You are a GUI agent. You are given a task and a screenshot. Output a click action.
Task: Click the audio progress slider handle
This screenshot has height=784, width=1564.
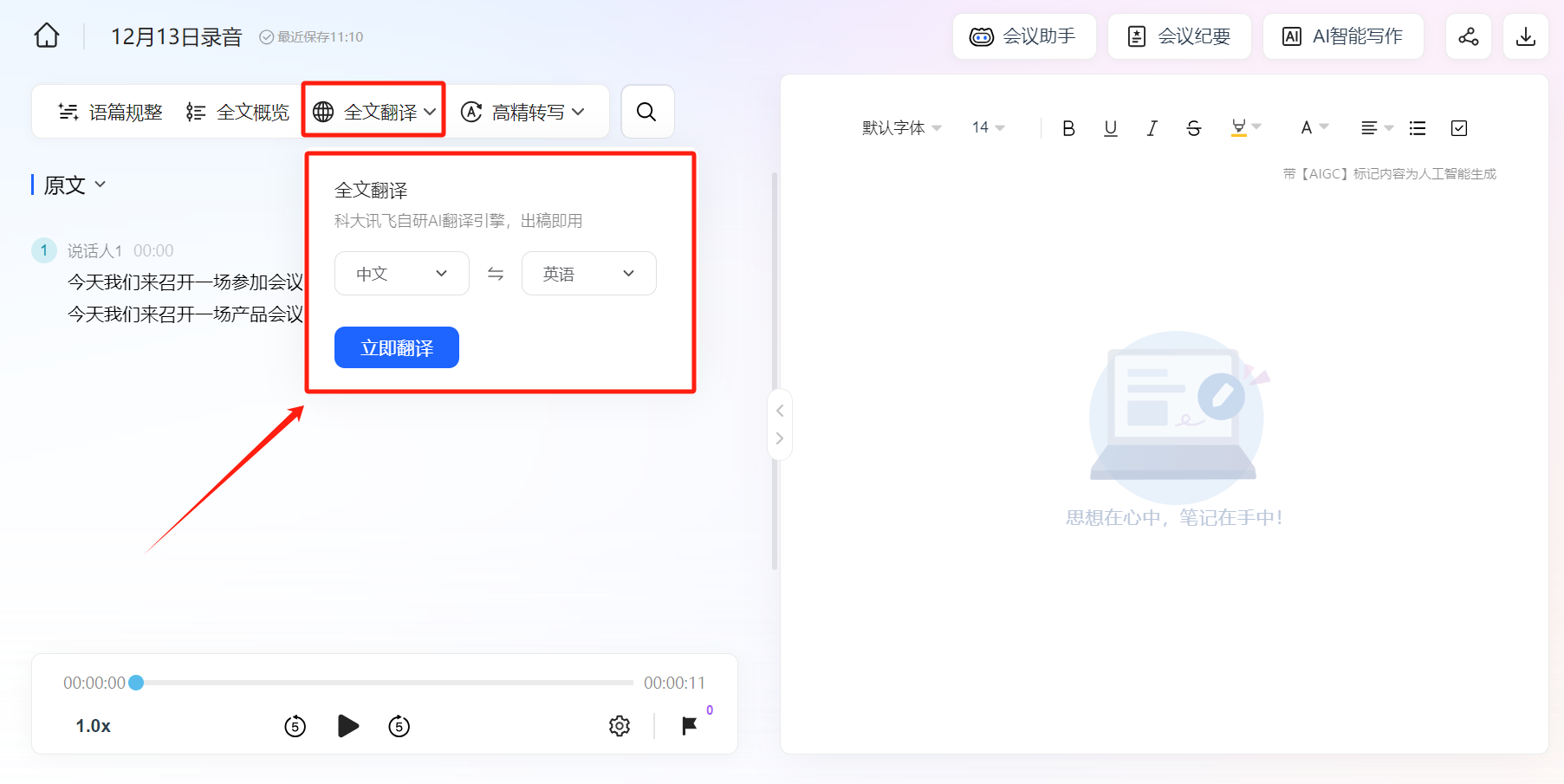click(x=136, y=683)
